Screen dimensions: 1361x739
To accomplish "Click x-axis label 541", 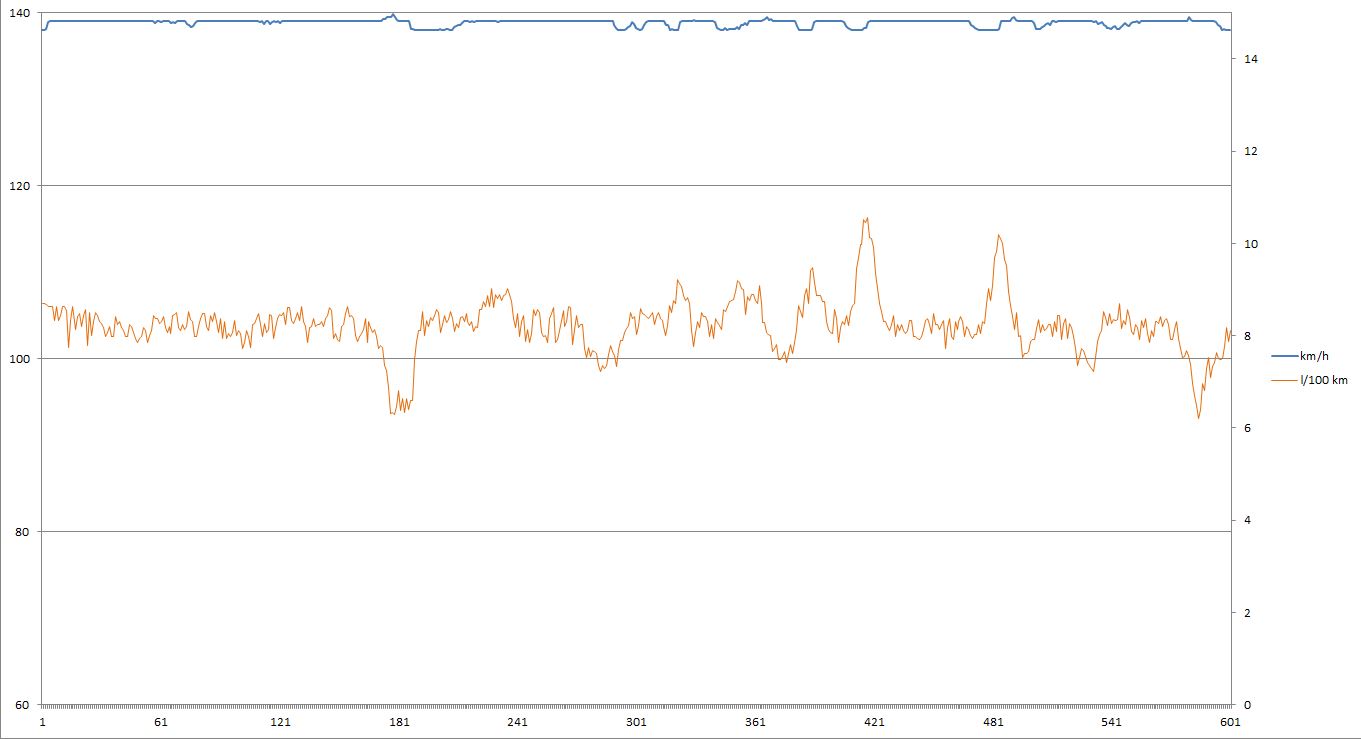I will point(1111,723).
